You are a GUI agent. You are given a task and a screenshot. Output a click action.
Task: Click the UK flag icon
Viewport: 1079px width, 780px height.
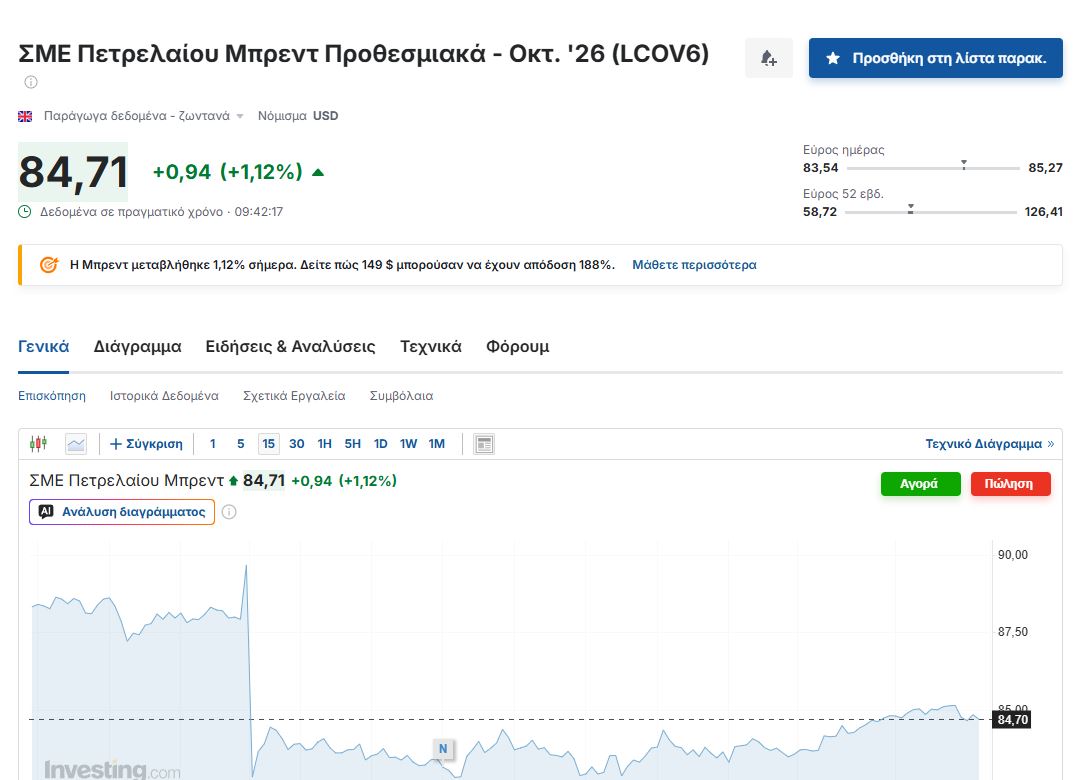coord(25,116)
